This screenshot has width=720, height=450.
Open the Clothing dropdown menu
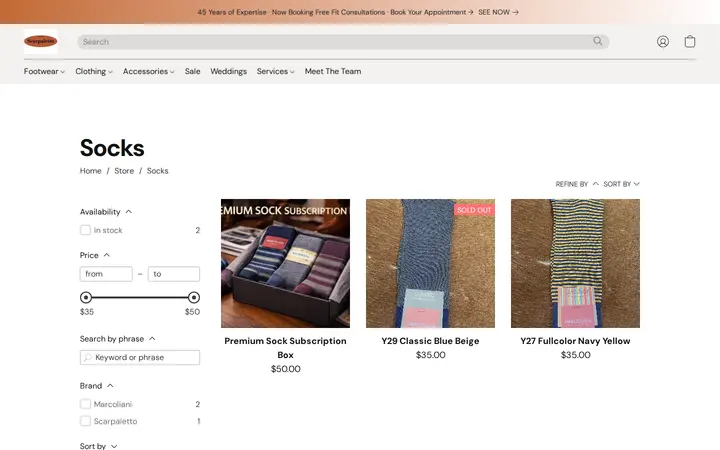tap(94, 72)
